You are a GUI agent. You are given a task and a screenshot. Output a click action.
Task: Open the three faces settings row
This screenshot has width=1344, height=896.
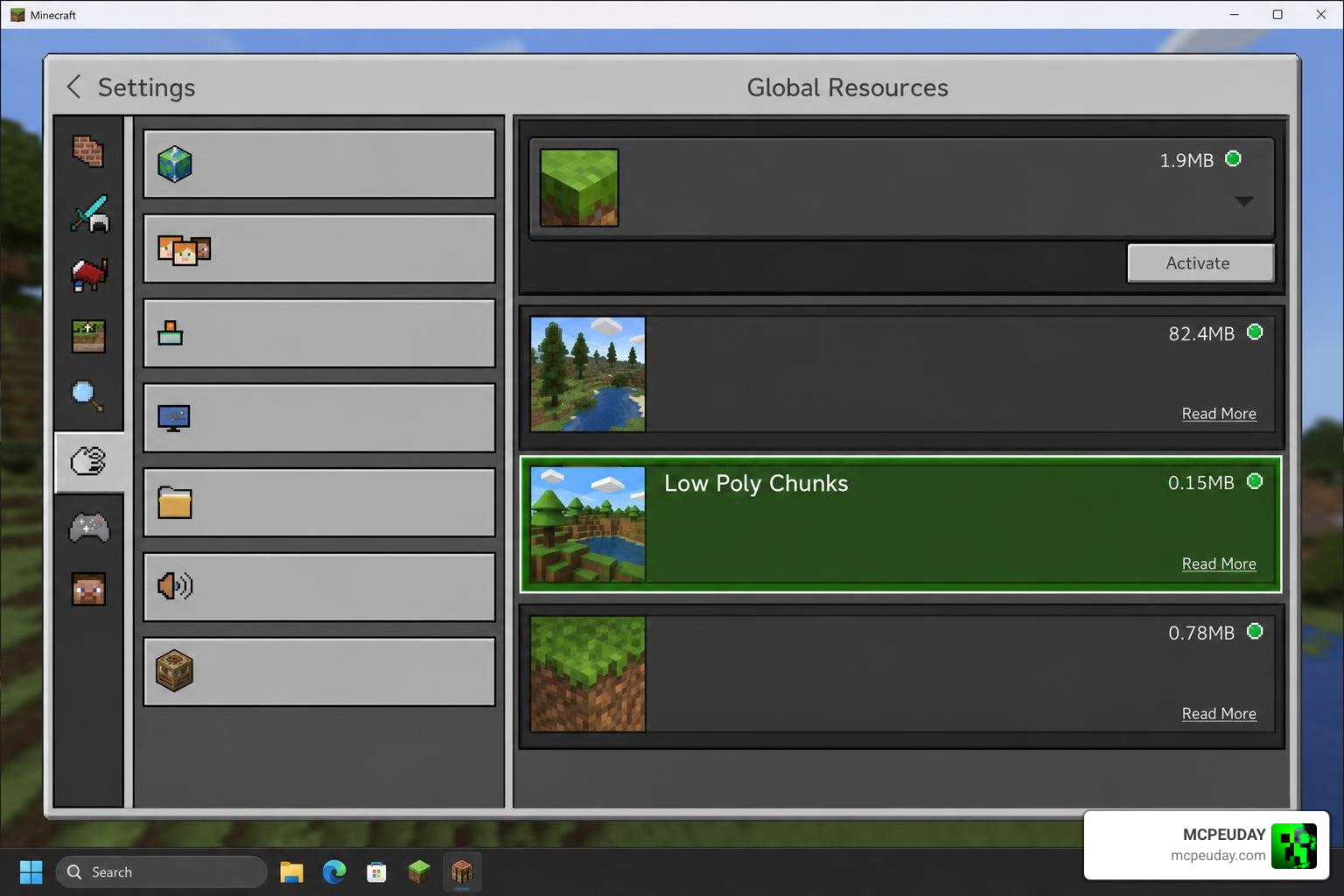point(319,248)
